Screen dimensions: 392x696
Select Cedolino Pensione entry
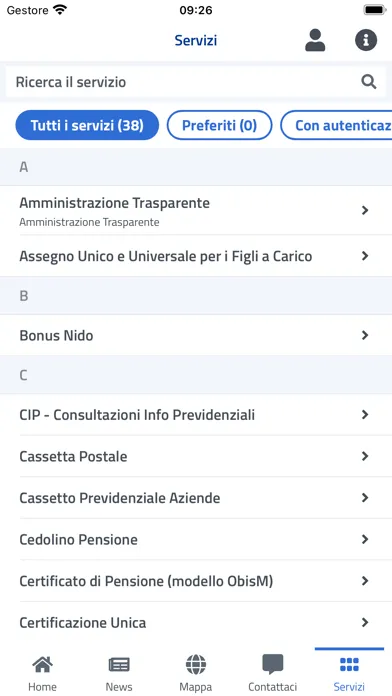click(x=196, y=540)
